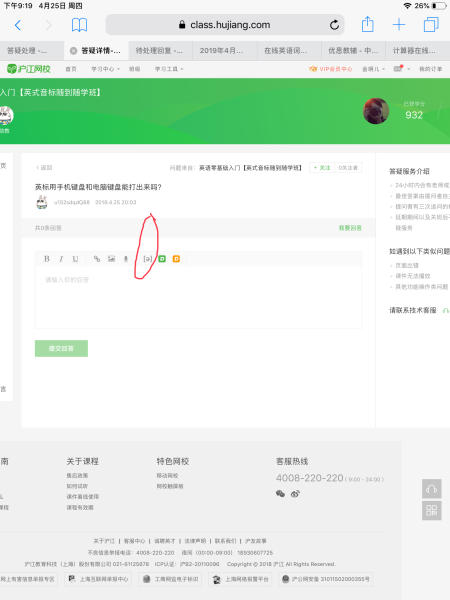The height and width of the screenshot is (600, 450).
Task: Open the 英语零基础入门 course source link
Action: point(251,168)
